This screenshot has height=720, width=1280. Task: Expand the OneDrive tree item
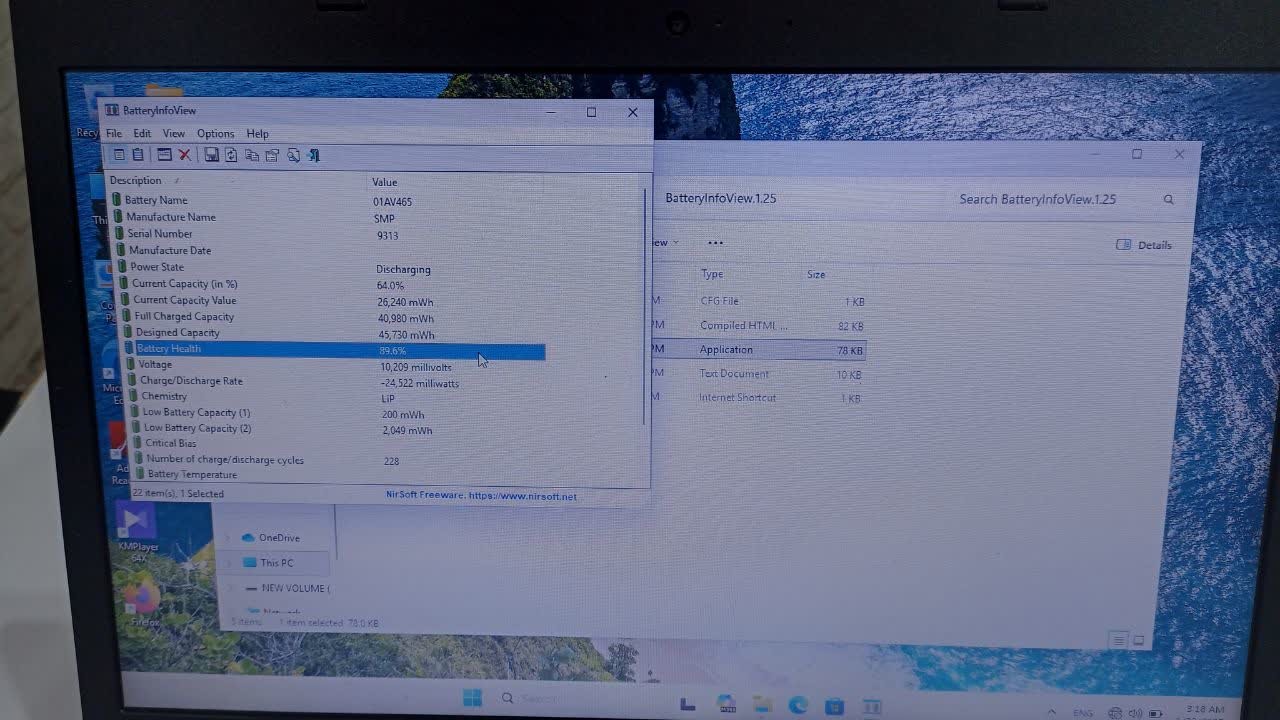228,538
